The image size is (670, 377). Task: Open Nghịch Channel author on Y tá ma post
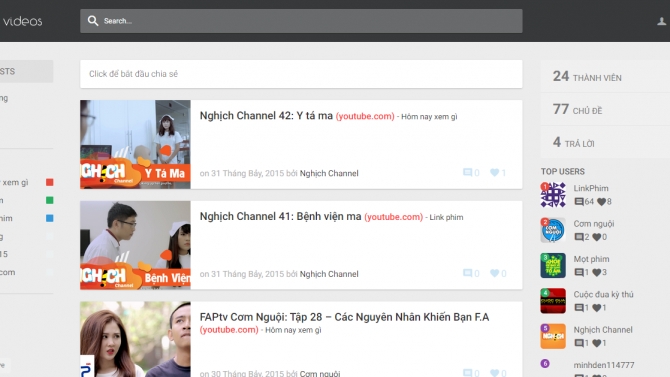click(329, 173)
